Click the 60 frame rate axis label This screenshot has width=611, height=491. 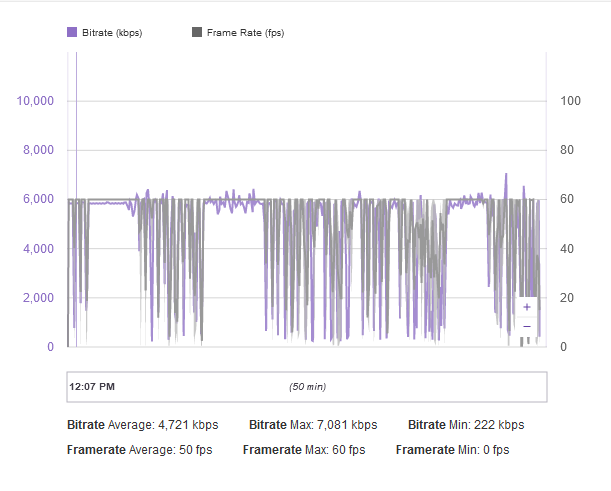point(567,199)
